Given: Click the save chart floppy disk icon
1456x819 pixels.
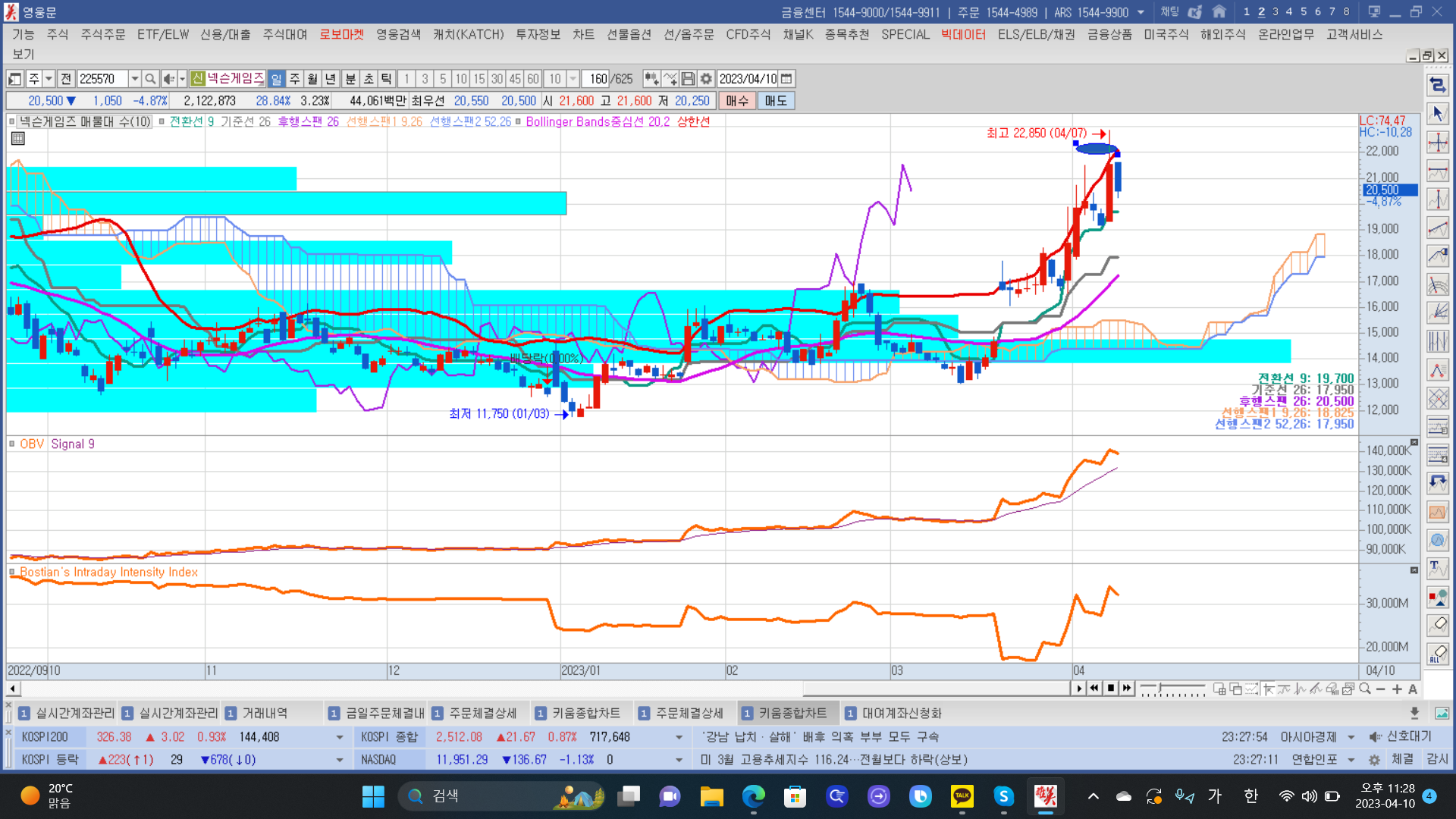Looking at the screenshot, I should (x=688, y=79).
